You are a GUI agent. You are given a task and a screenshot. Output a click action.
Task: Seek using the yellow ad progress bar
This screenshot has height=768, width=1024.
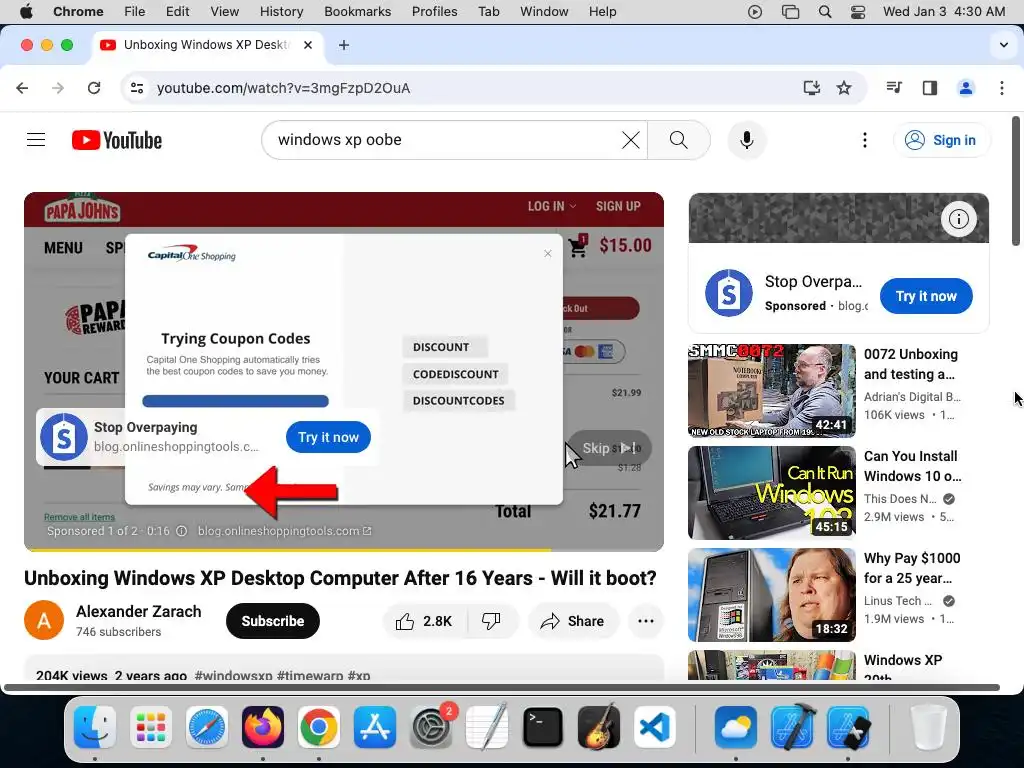click(344, 550)
